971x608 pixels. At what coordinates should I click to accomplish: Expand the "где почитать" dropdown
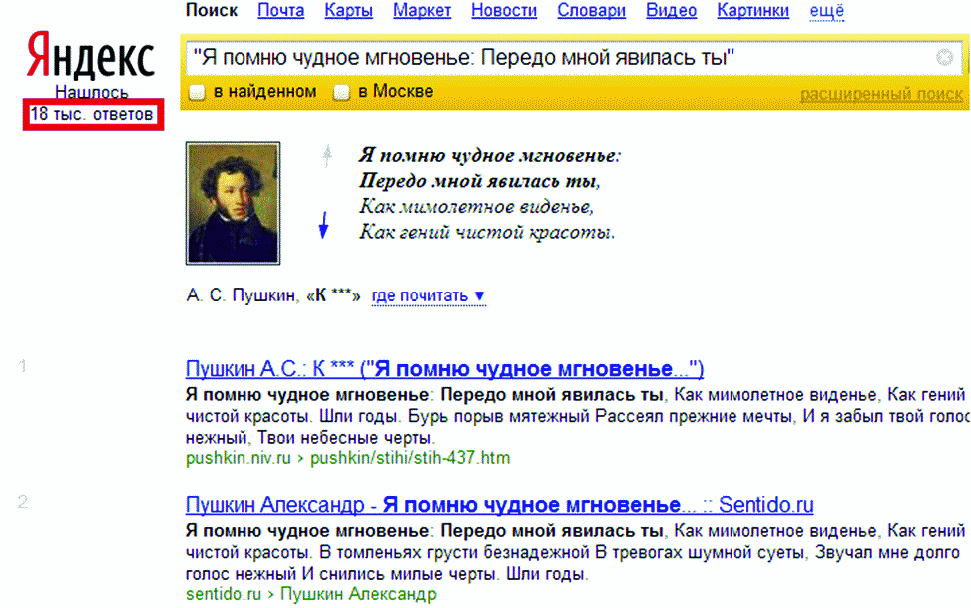coord(428,296)
